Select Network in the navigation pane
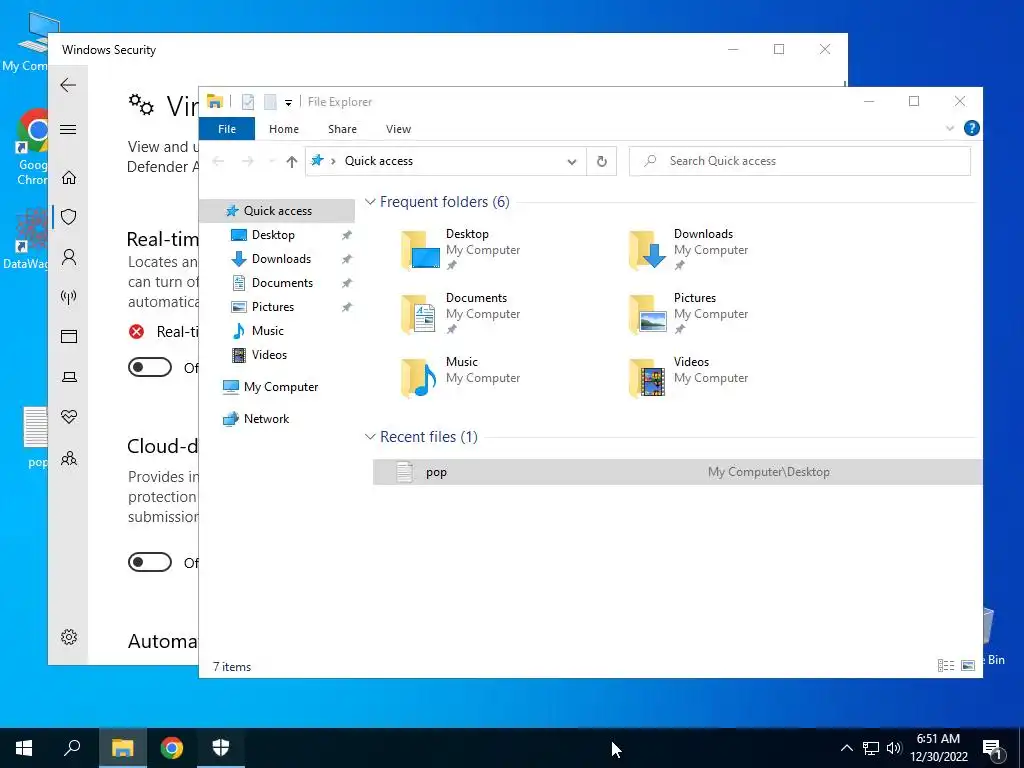 [x=266, y=419]
